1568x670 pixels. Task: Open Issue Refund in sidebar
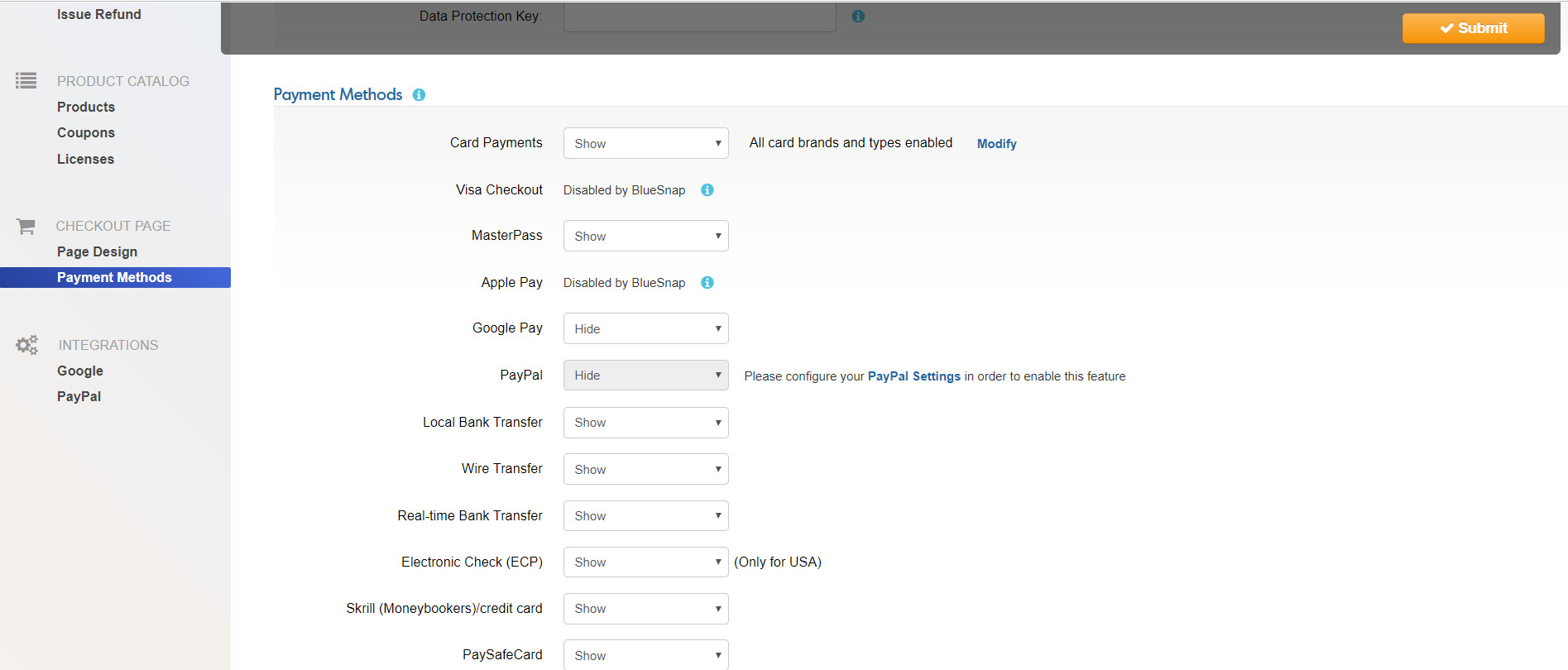99,14
